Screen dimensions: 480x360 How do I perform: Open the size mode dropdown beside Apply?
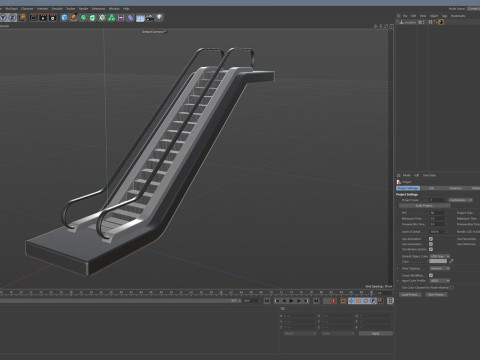point(337,333)
